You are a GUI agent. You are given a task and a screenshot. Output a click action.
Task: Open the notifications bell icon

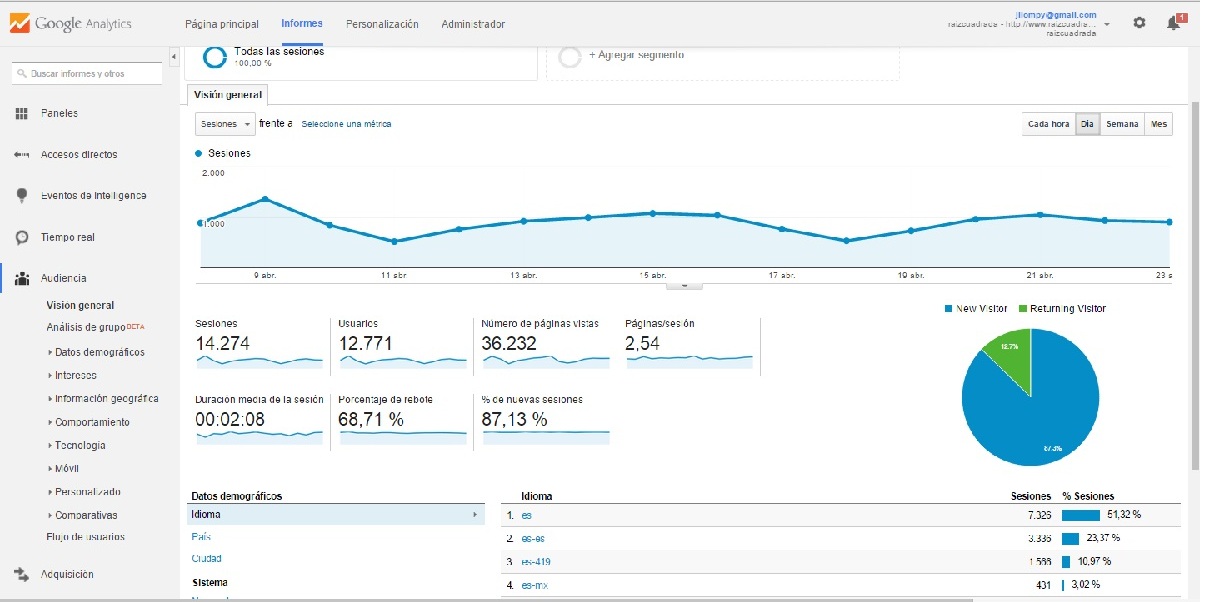(1174, 23)
